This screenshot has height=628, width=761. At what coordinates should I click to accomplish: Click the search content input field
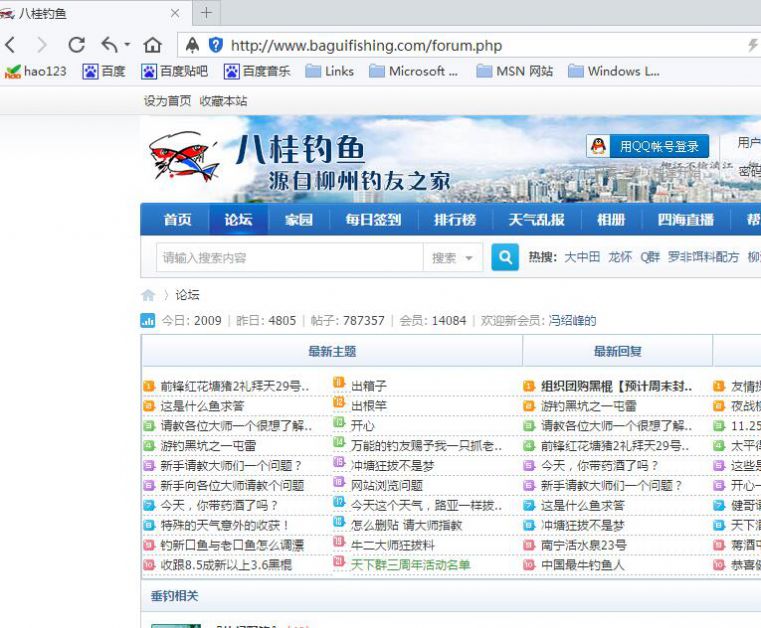[289, 257]
